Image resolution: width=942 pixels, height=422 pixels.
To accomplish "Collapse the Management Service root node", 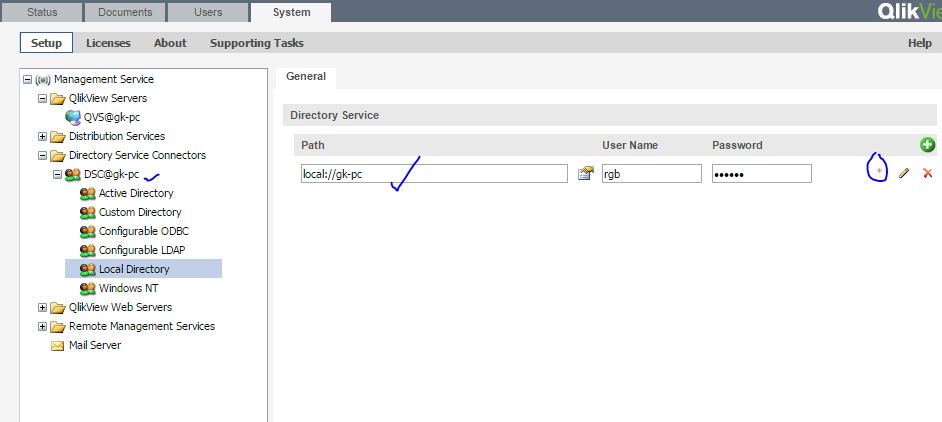I will (x=27, y=79).
